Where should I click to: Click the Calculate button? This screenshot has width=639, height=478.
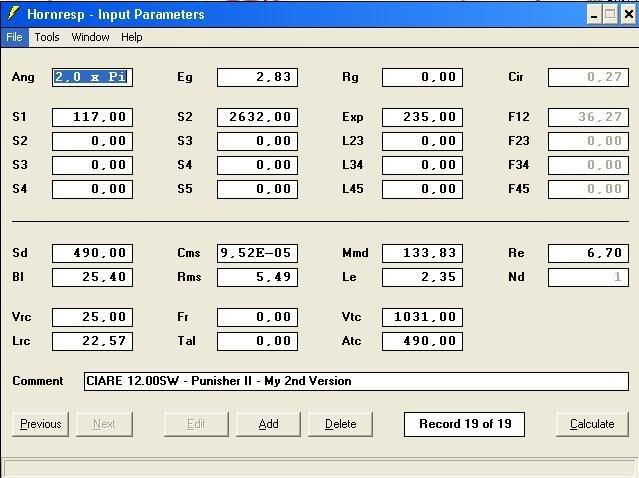pyautogui.click(x=592, y=424)
